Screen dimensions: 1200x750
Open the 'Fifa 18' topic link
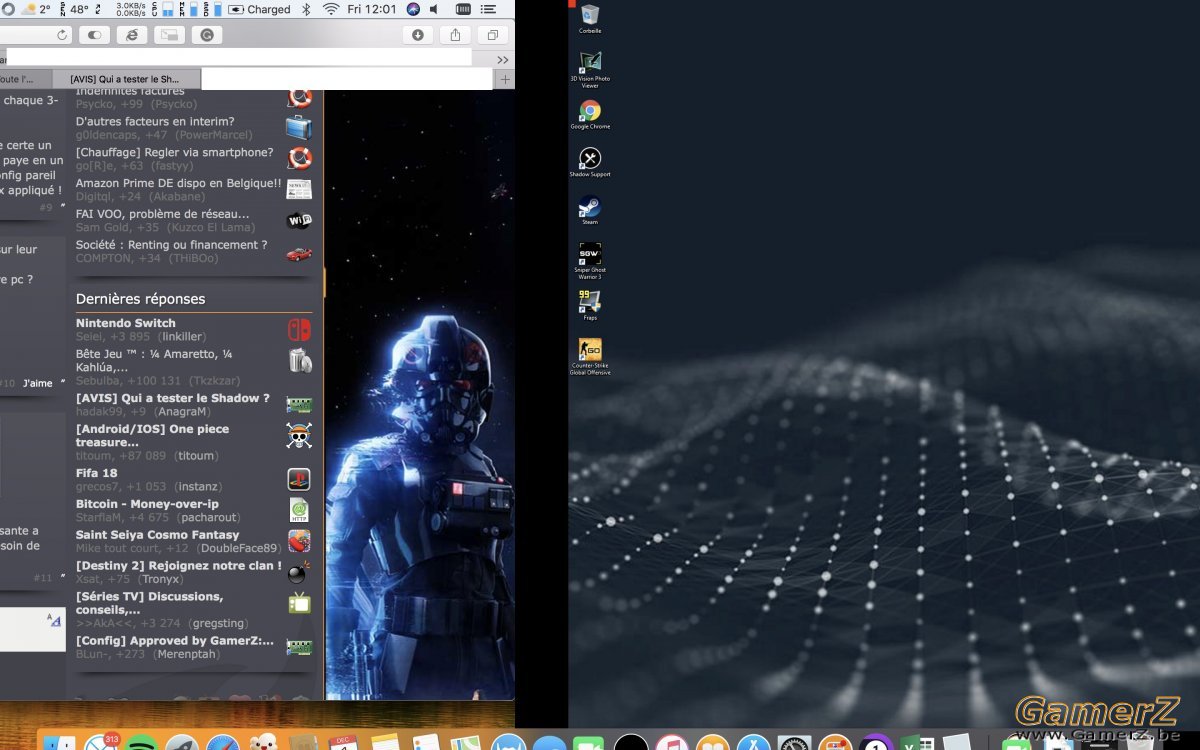click(97, 473)
